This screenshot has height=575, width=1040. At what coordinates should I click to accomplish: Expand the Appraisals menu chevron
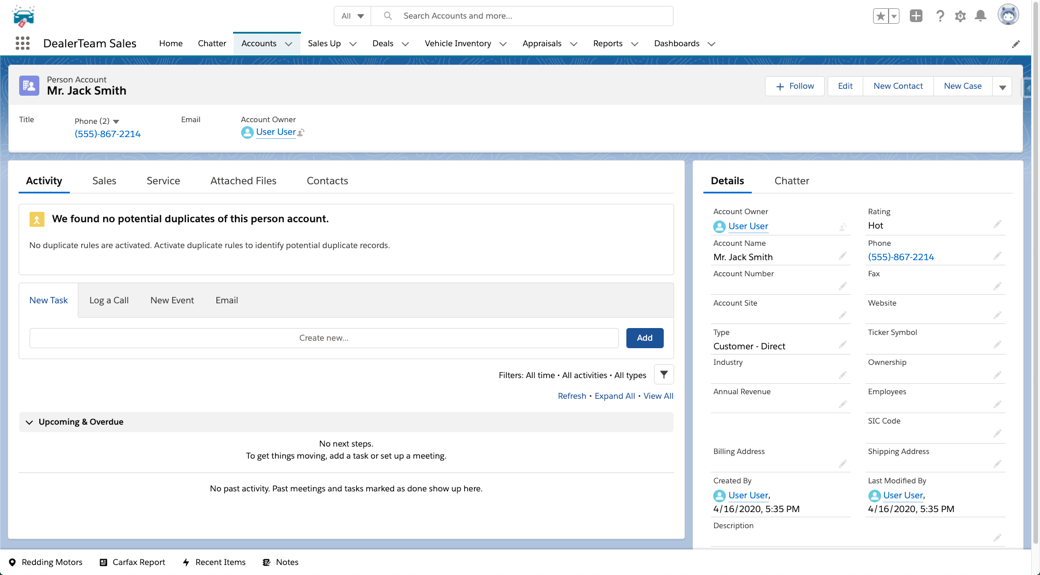pos(574,44)
